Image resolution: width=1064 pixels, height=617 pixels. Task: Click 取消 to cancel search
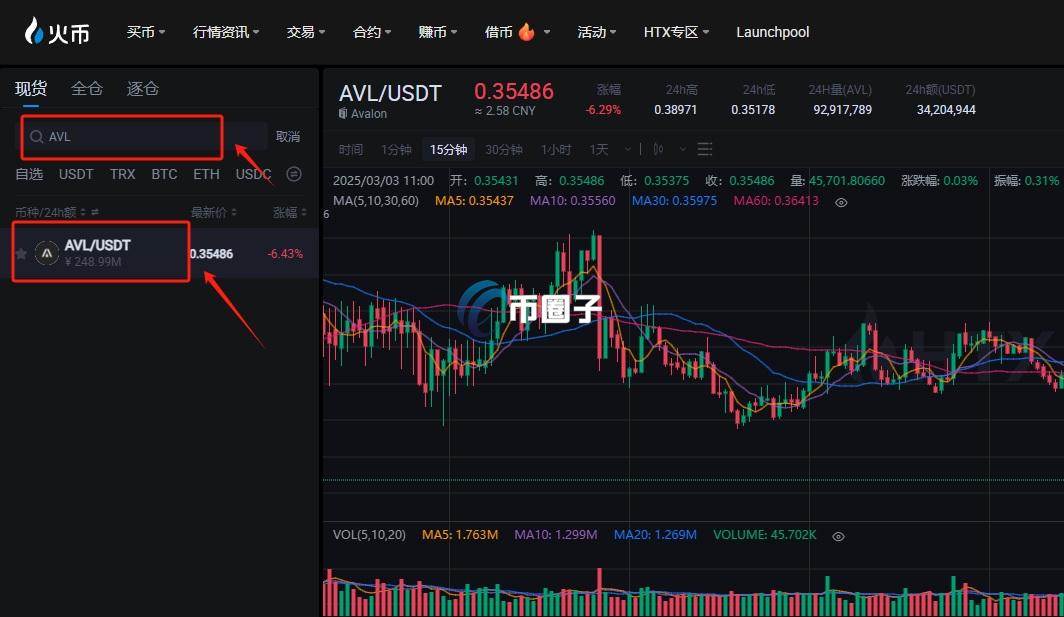click(288, 136)
